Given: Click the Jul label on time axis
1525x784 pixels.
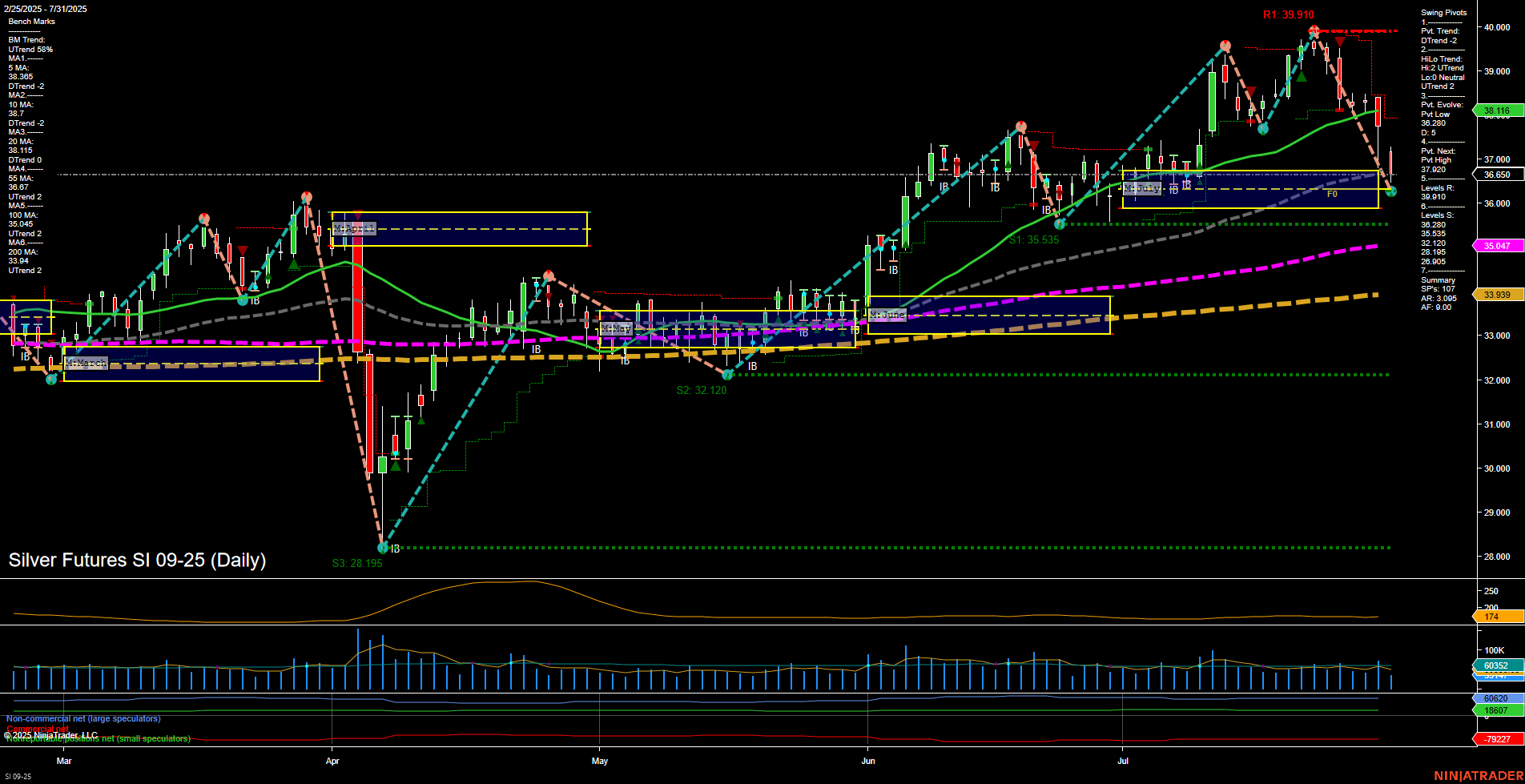Looking at the screenshot, I should (x=1123, y=761).
